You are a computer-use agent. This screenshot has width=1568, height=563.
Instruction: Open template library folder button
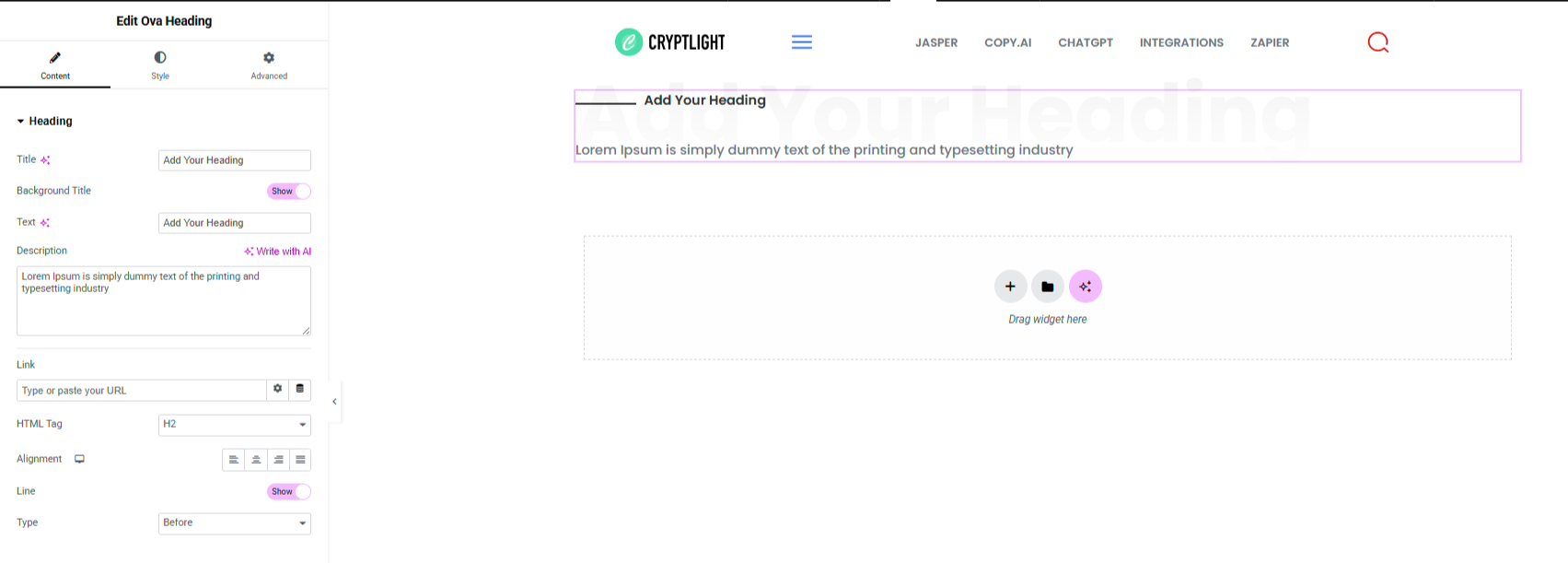tap(1048, 287)
